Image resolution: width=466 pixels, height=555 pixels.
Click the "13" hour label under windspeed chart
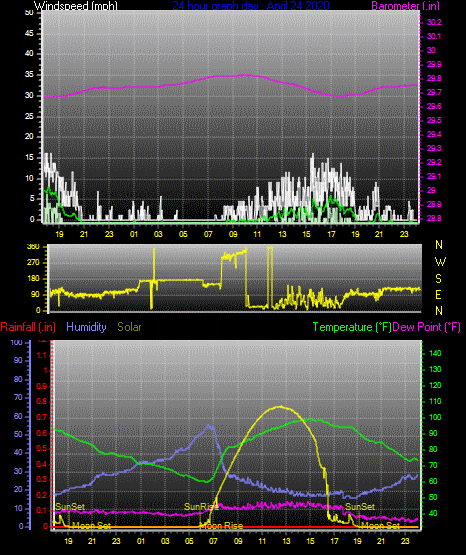[x=282, y=234]
